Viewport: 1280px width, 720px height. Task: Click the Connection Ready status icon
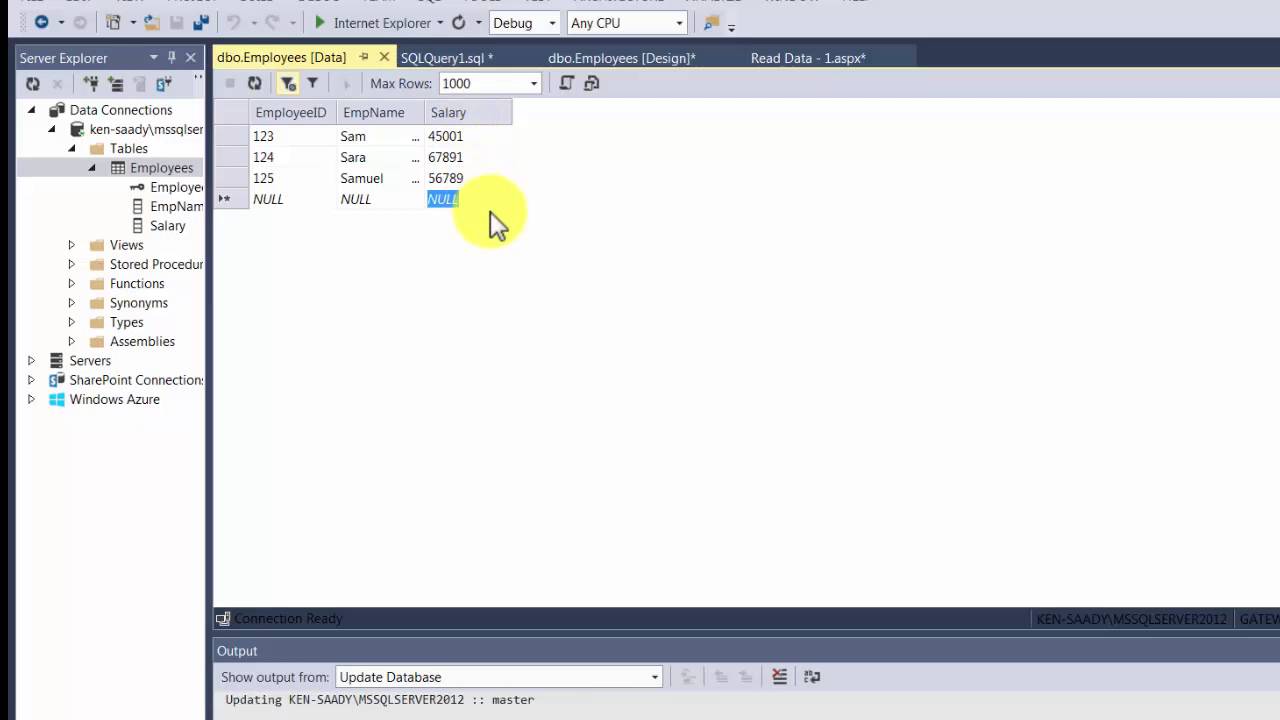point(223,619)
